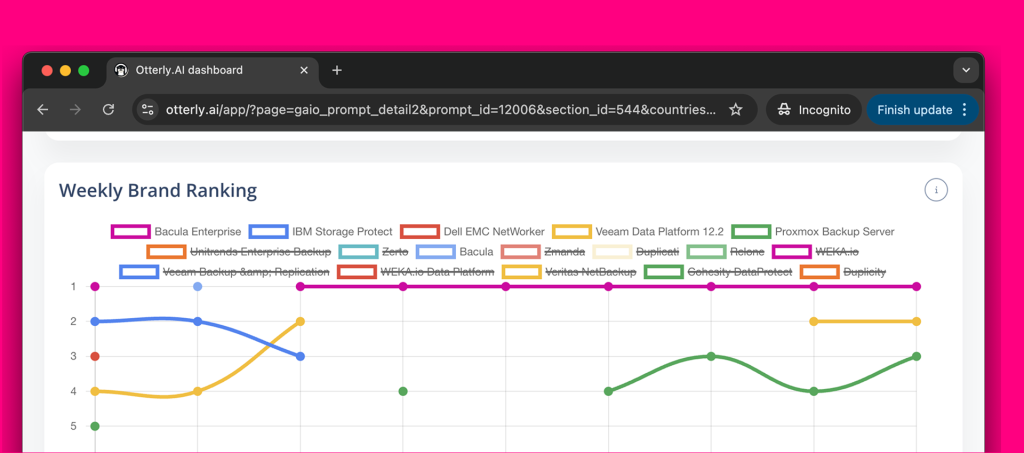This screenshot has height=453, width=1024.
Task: Click the address bar URL
Action: coord(440,110)
